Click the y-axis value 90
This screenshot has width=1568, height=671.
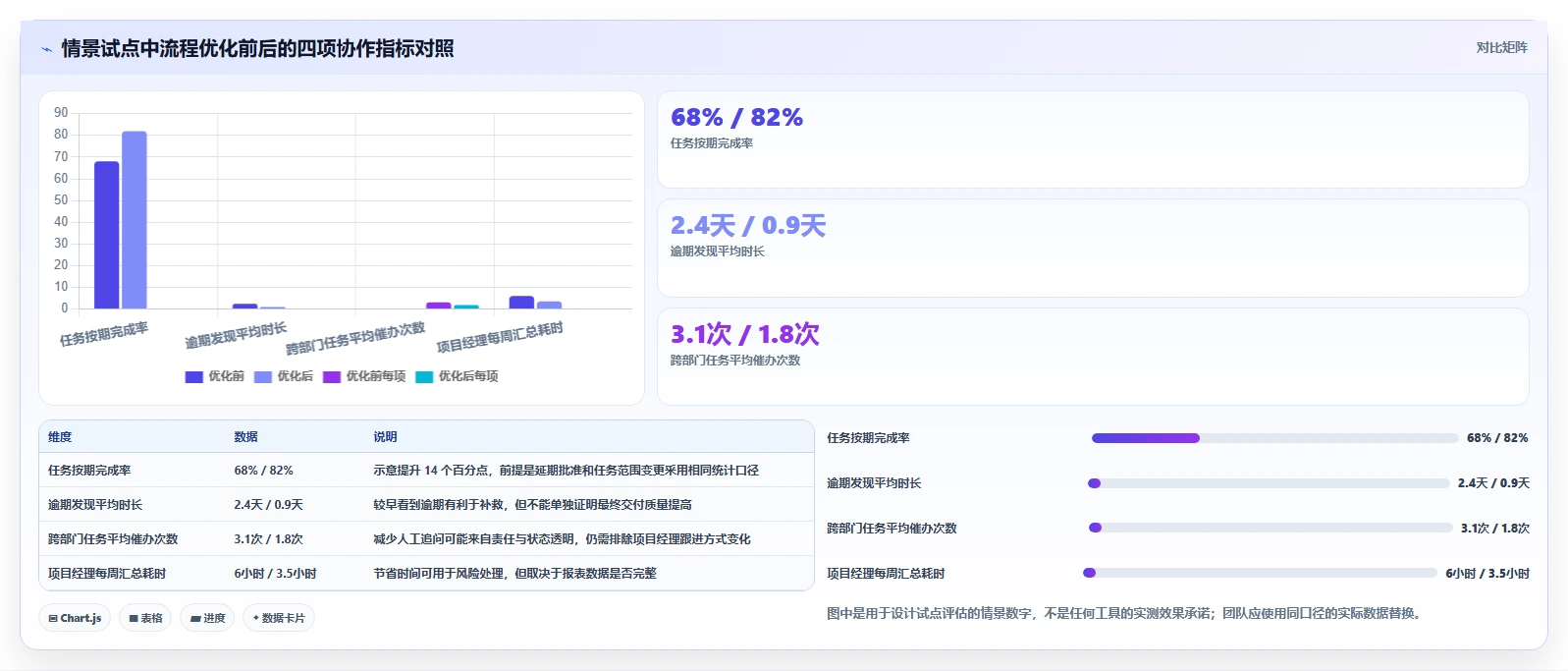(x=61, y=113)
